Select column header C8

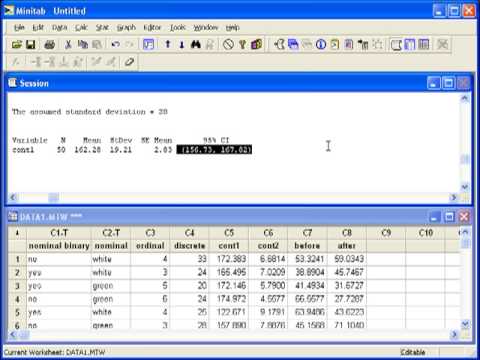[347, 233]
